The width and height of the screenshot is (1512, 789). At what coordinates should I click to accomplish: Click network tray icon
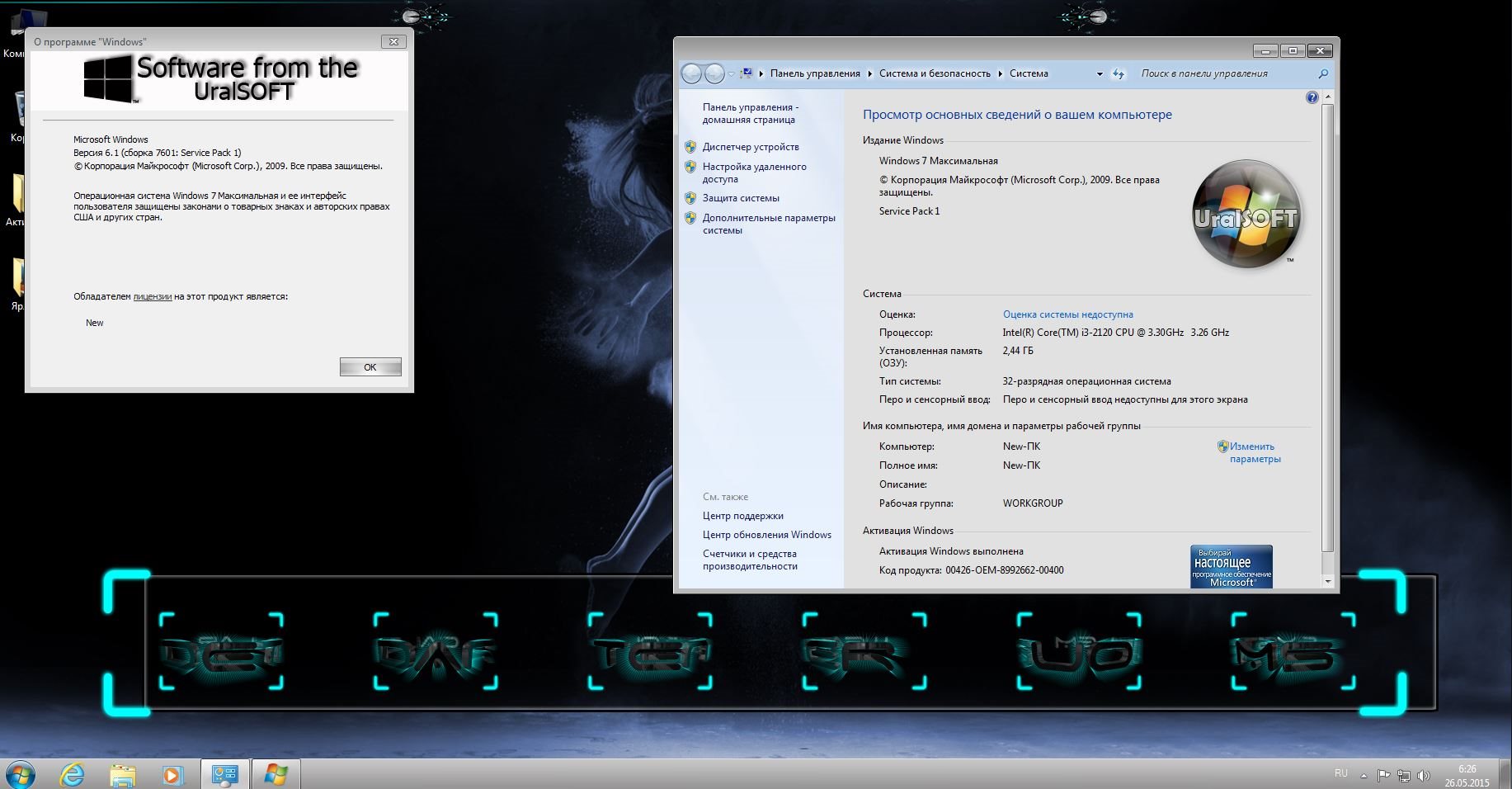[x=1403, y=776]
